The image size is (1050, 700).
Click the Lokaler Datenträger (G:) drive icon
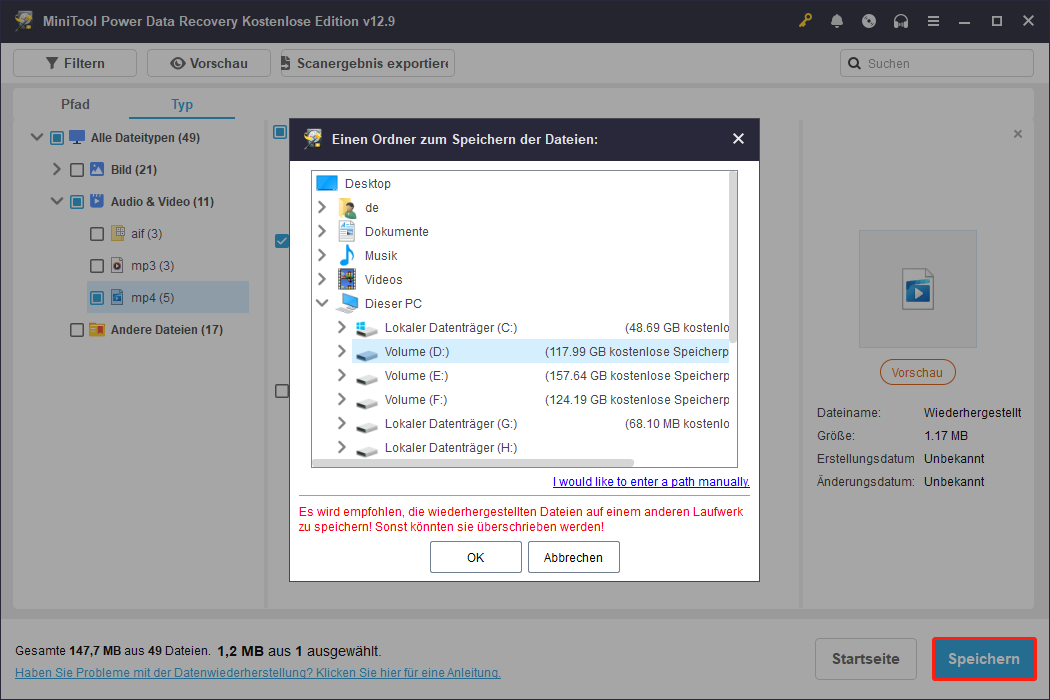366,425
